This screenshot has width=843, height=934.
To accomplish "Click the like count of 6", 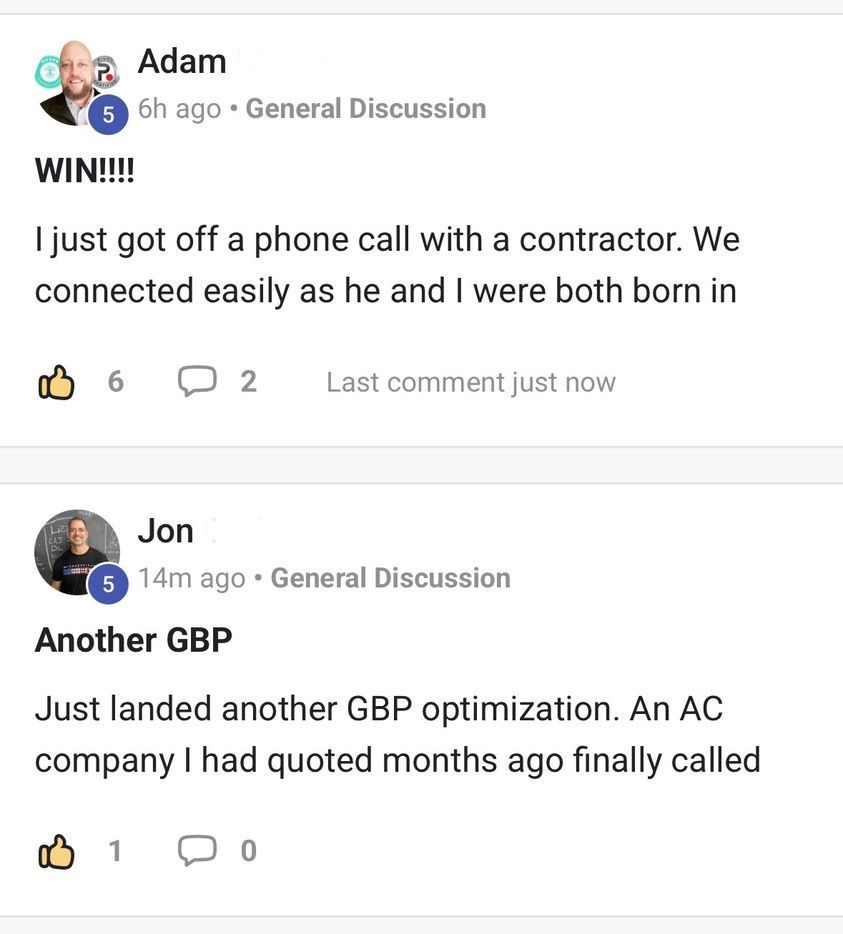I will (x=116, y=382).
